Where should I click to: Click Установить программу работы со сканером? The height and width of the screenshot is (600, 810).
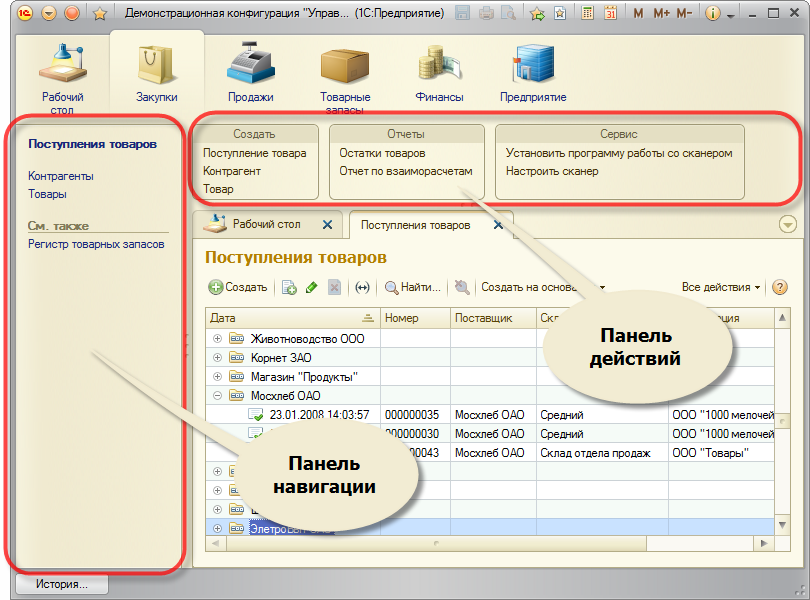tap(619, 153)
